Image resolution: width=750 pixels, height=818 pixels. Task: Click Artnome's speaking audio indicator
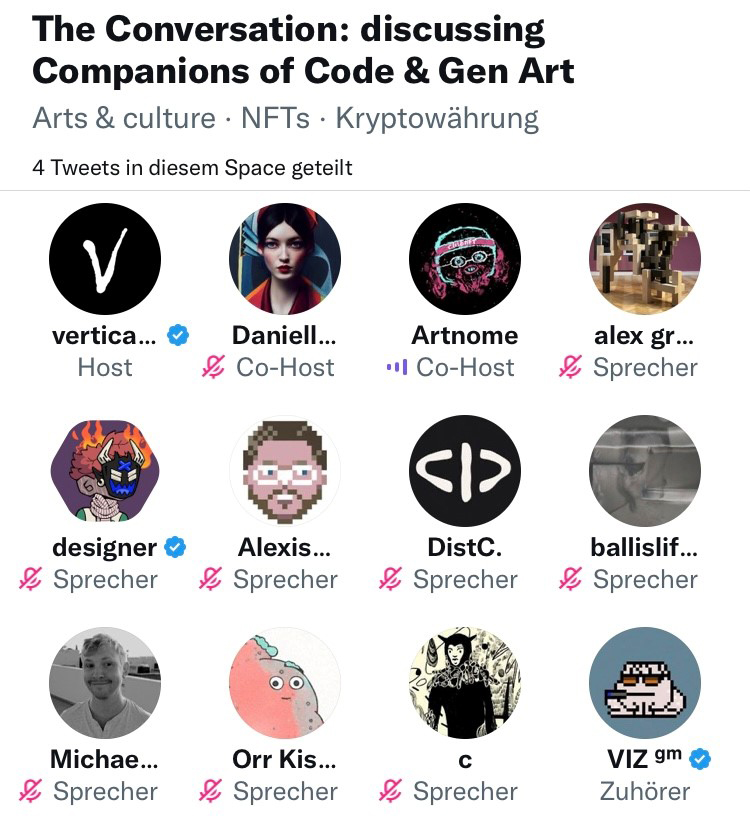coord(397,368)
